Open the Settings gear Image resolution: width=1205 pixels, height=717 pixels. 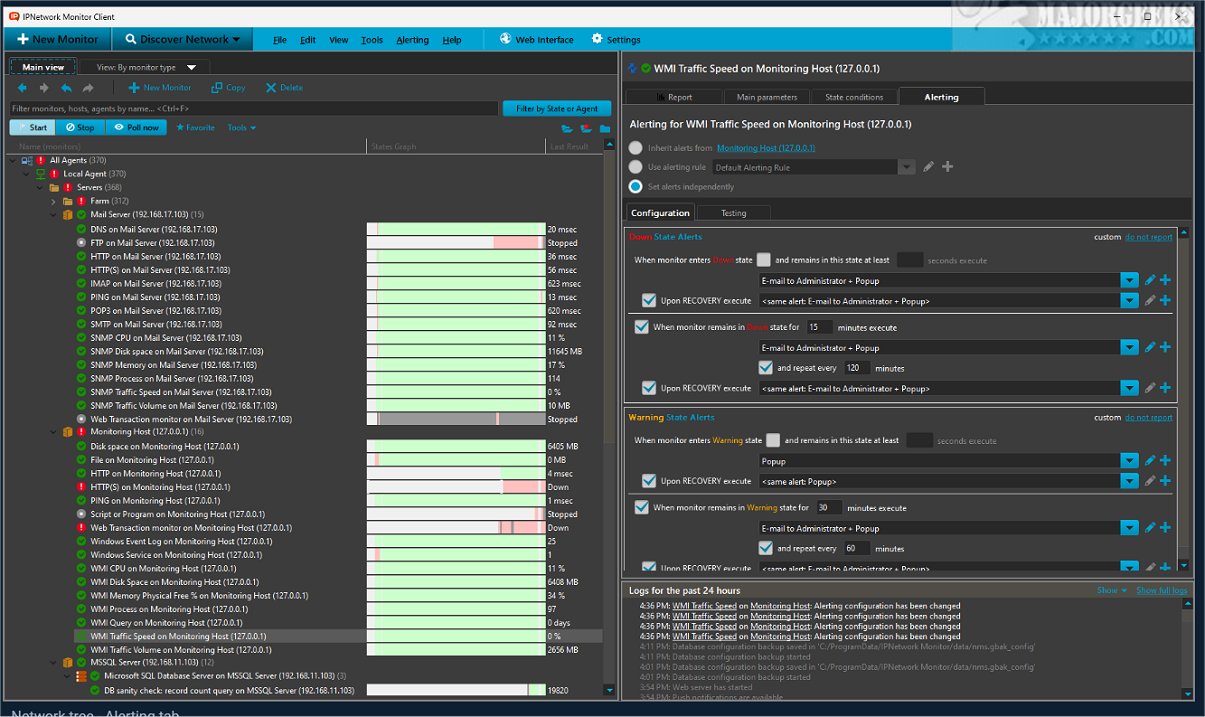click(x=597, y=39)
